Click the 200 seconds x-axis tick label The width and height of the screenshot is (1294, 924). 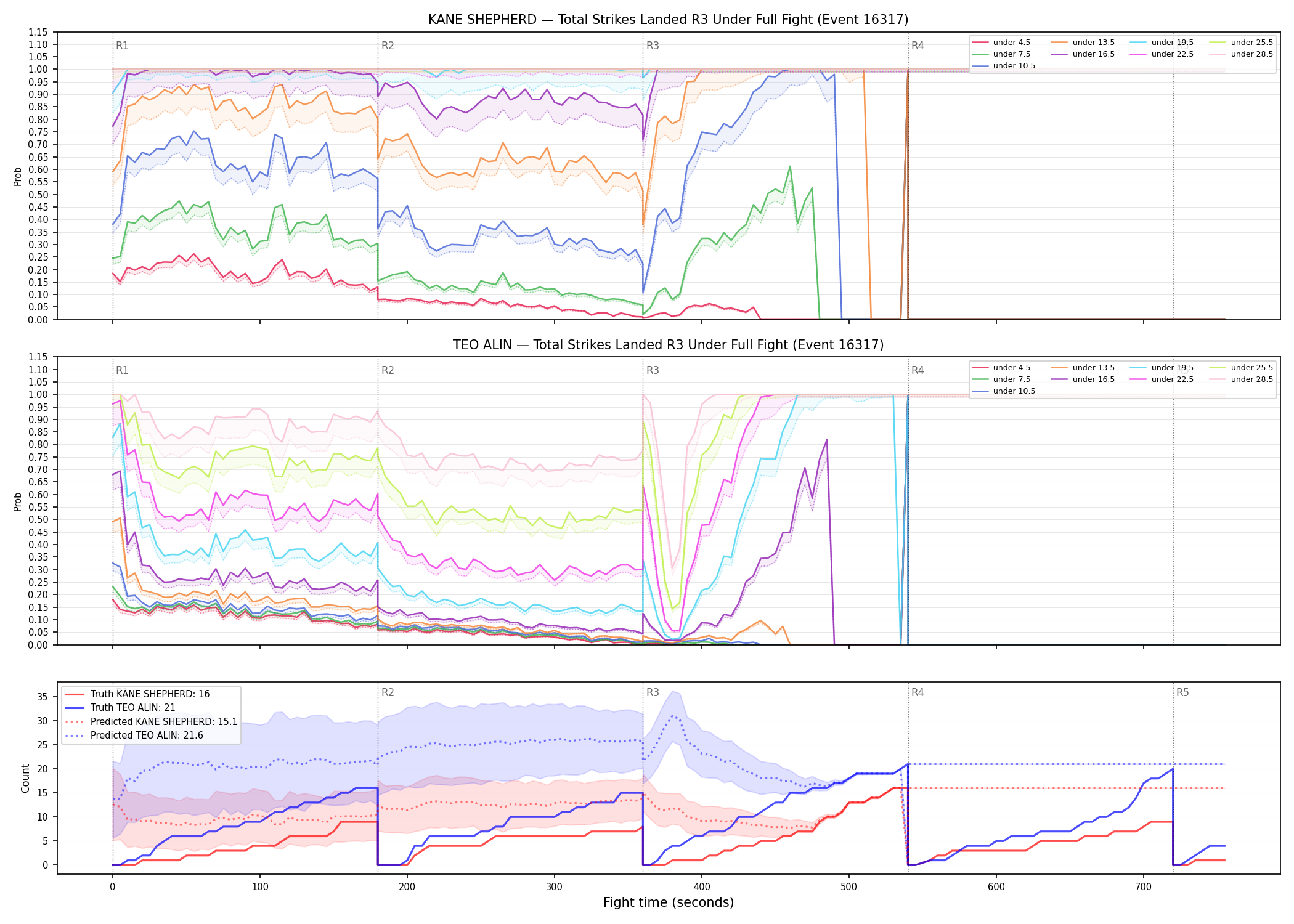pyautogui.click(x=407, y=887)
